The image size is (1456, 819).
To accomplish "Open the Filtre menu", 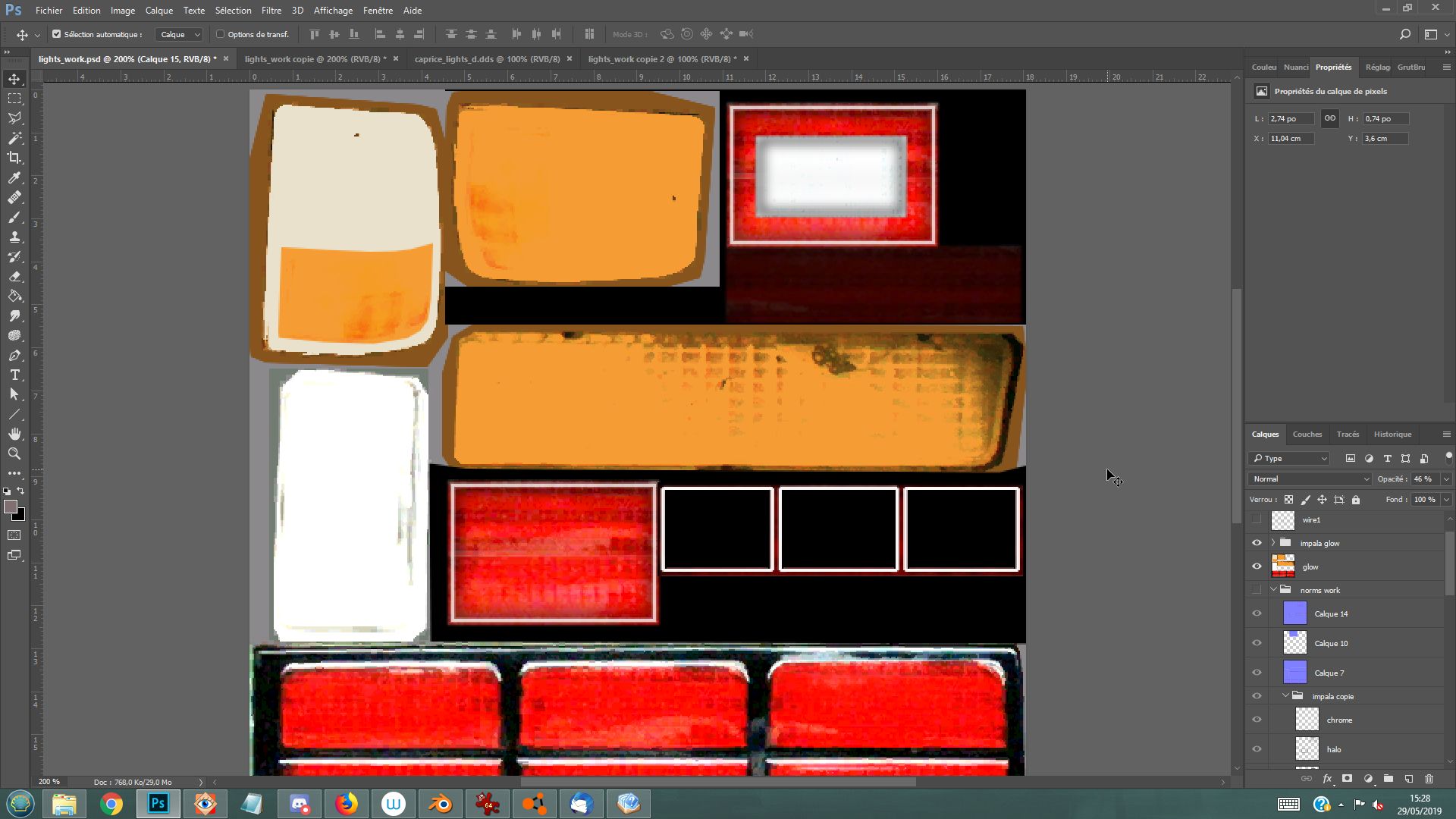I will pos(271,11).
